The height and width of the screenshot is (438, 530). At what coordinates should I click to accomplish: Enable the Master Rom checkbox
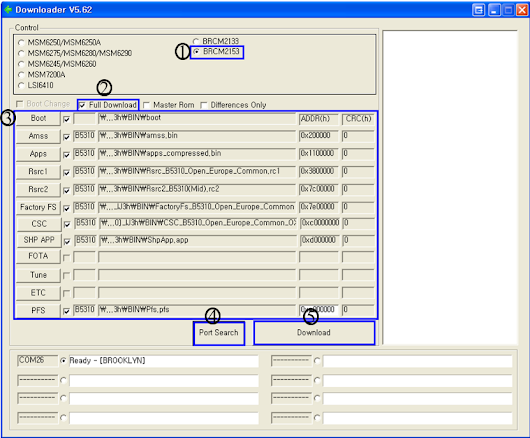[146, 105]
